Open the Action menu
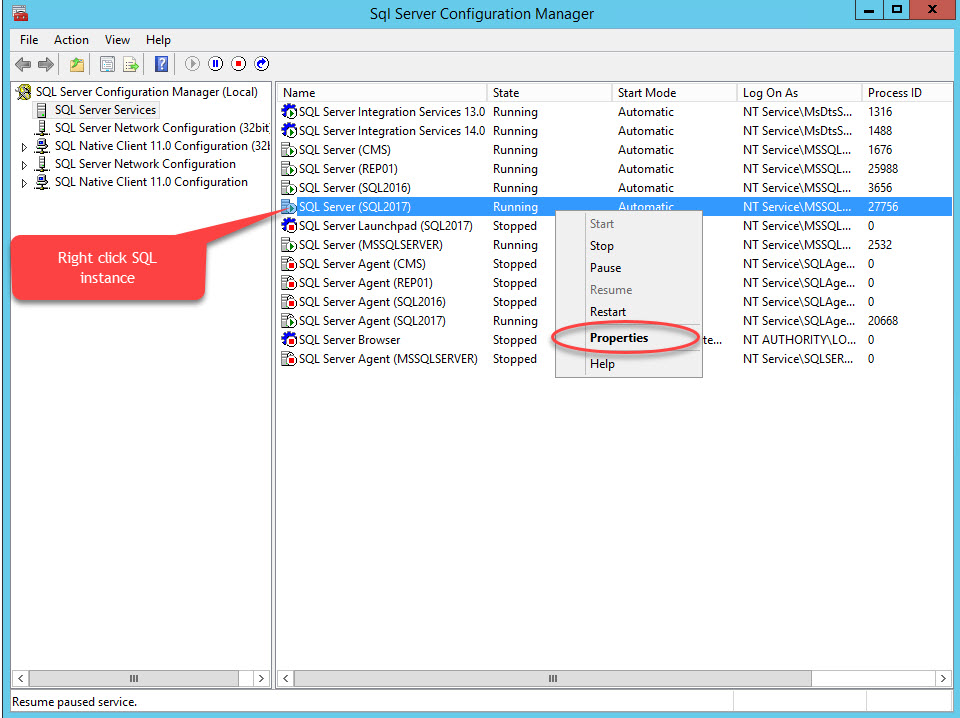The height and width of the screenshot is (718, 960). [71, 40]
